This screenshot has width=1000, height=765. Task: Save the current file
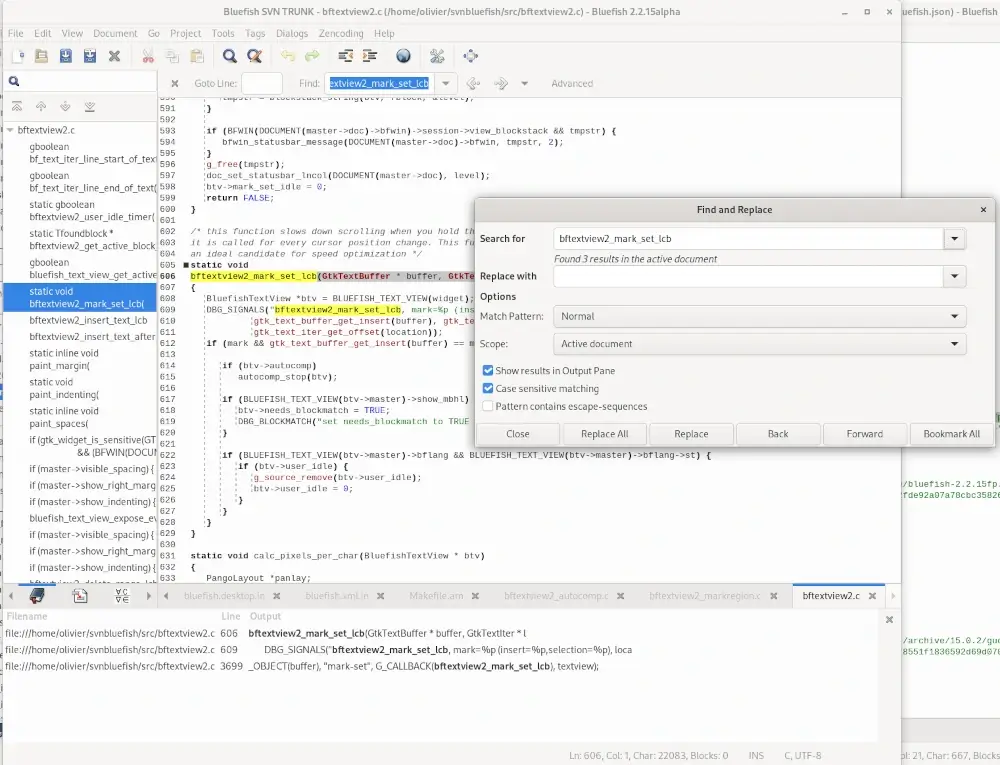pos(66,56)
